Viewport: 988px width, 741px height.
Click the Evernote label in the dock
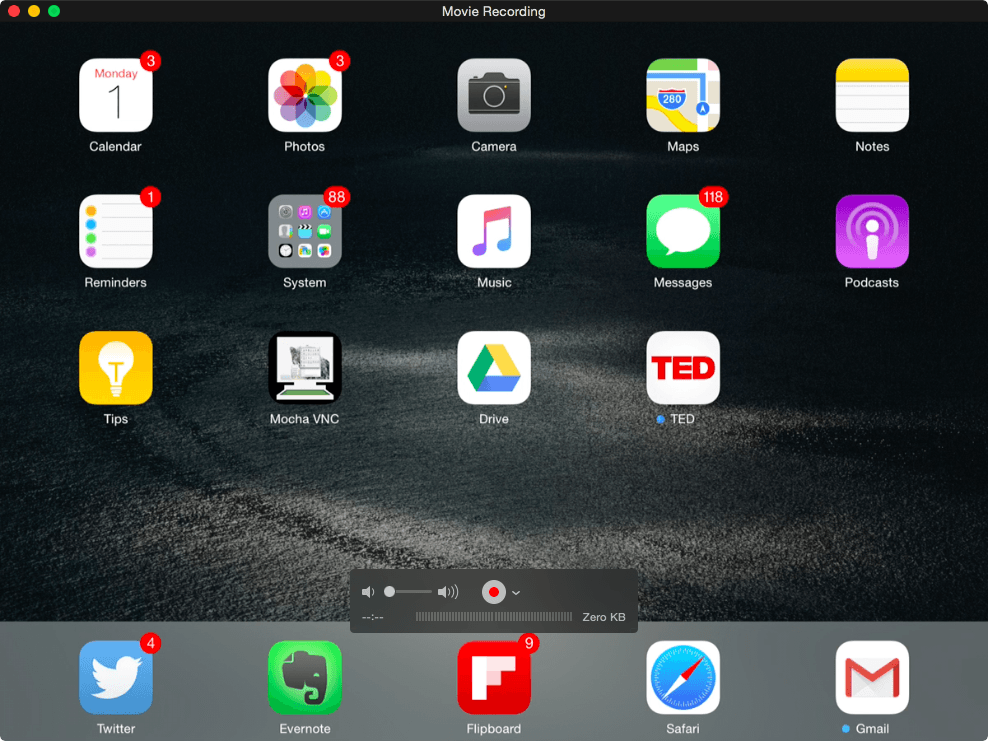tap(305, 729)
